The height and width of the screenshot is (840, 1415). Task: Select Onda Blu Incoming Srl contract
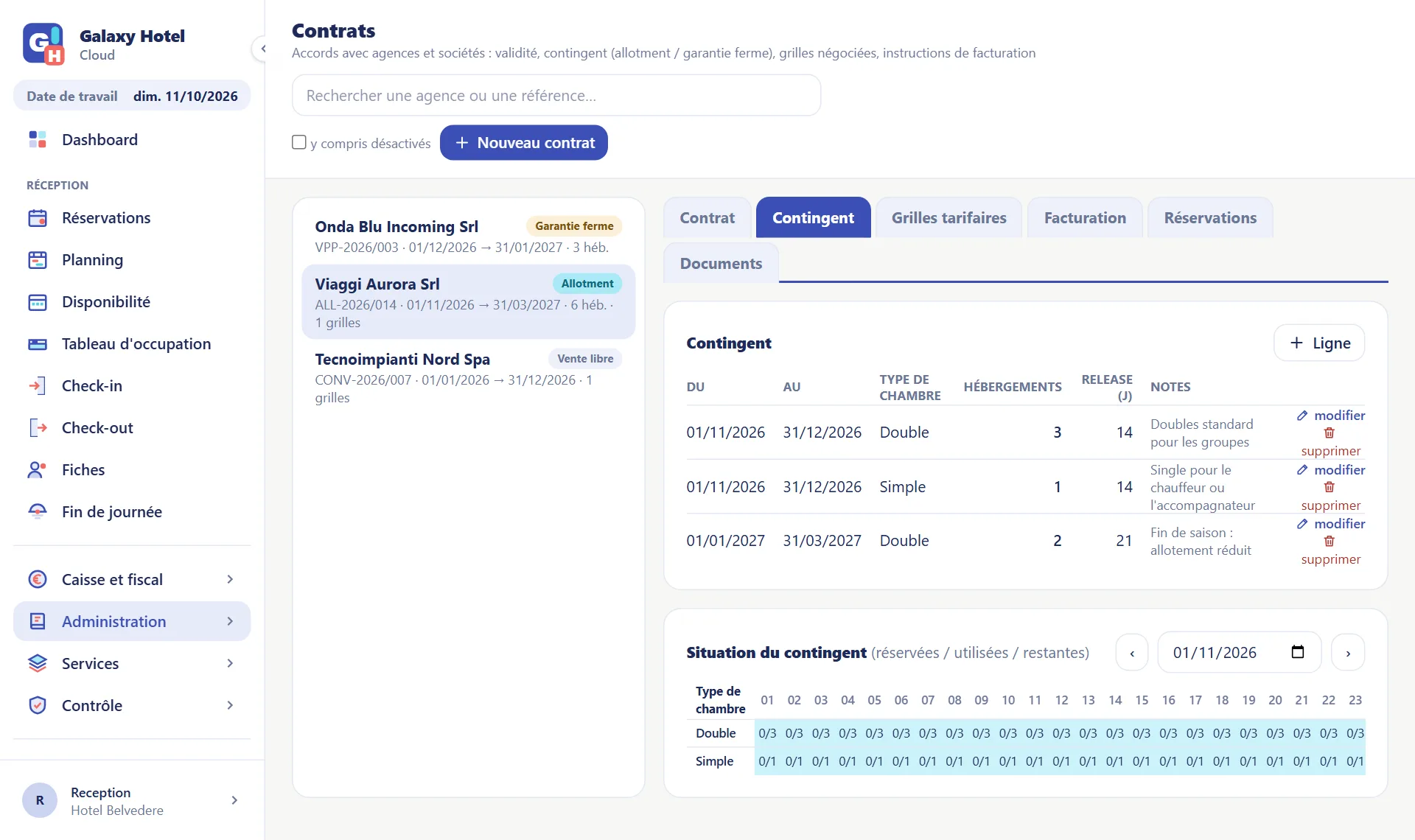pyautogui.click(x=468, y=236)
